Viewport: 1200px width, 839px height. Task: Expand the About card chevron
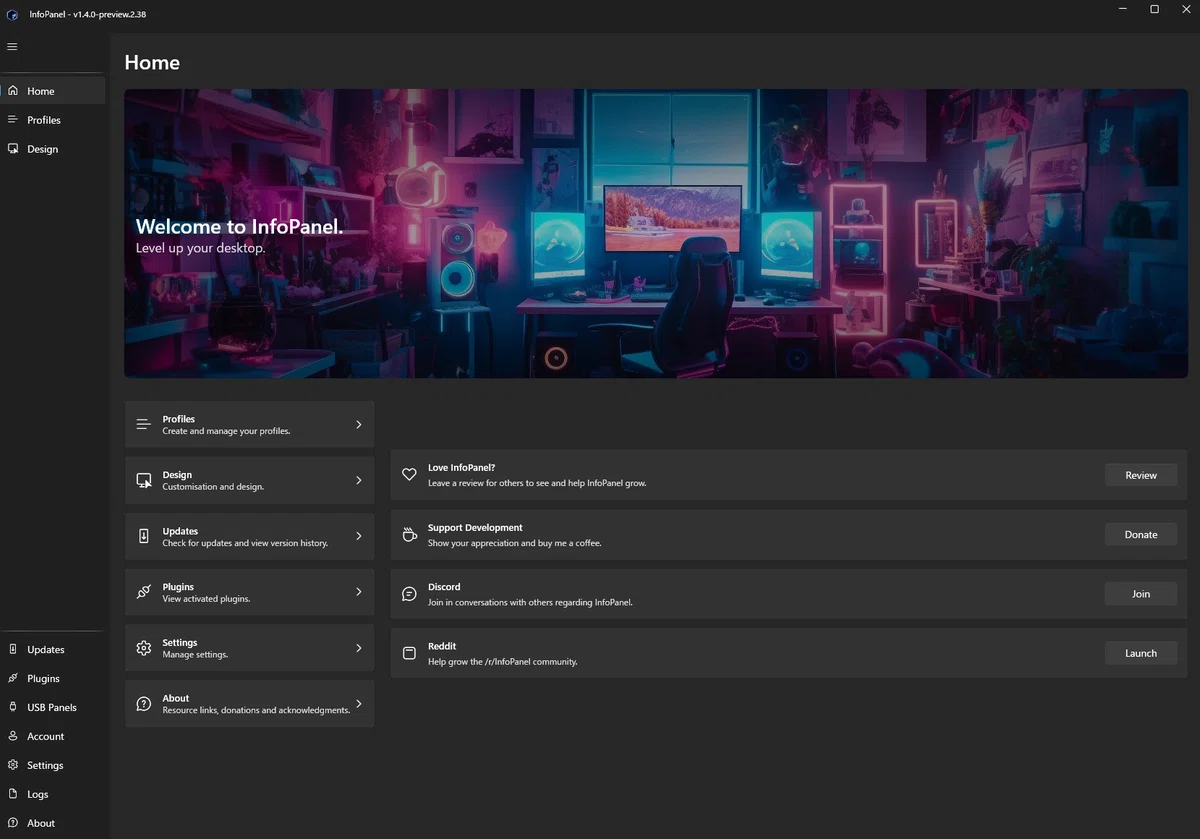pos(359,704)
